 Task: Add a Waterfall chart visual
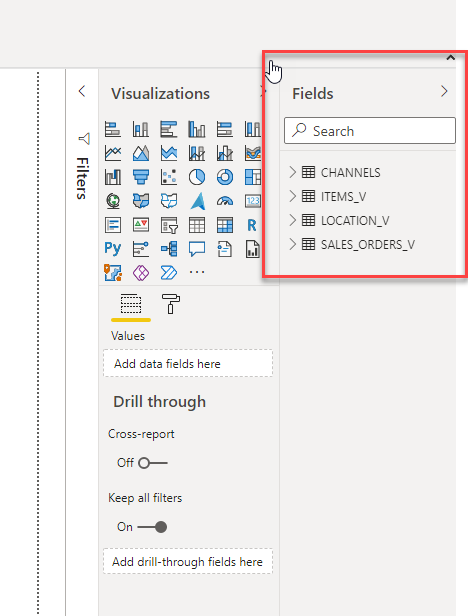click(x=113, y=177)
